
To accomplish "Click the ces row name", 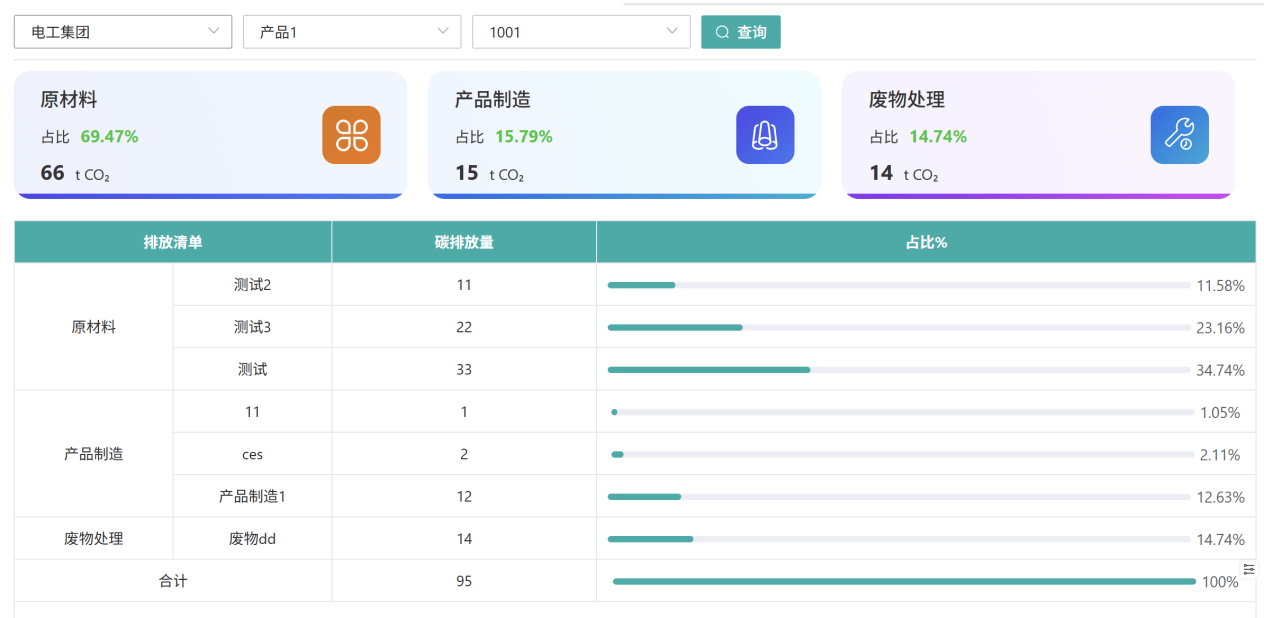I will [253, 455].
